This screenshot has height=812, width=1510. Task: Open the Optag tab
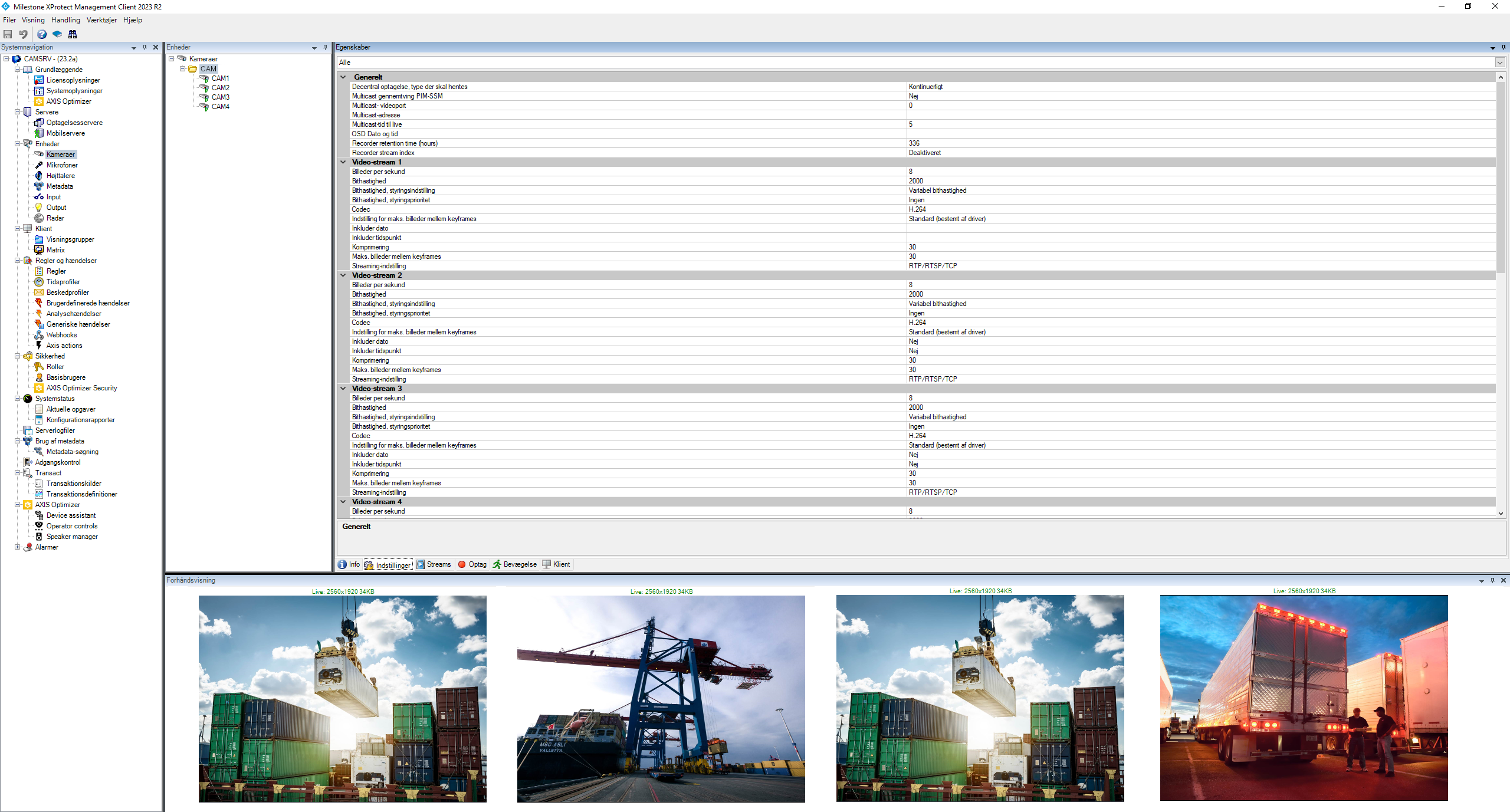472,564
